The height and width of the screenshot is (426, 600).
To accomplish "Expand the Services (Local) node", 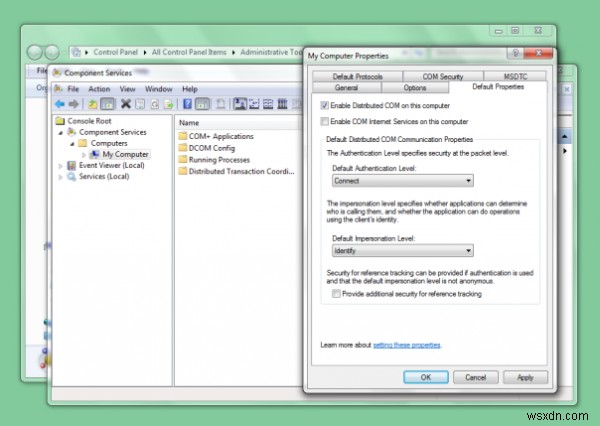I will [x=60, y=177].
